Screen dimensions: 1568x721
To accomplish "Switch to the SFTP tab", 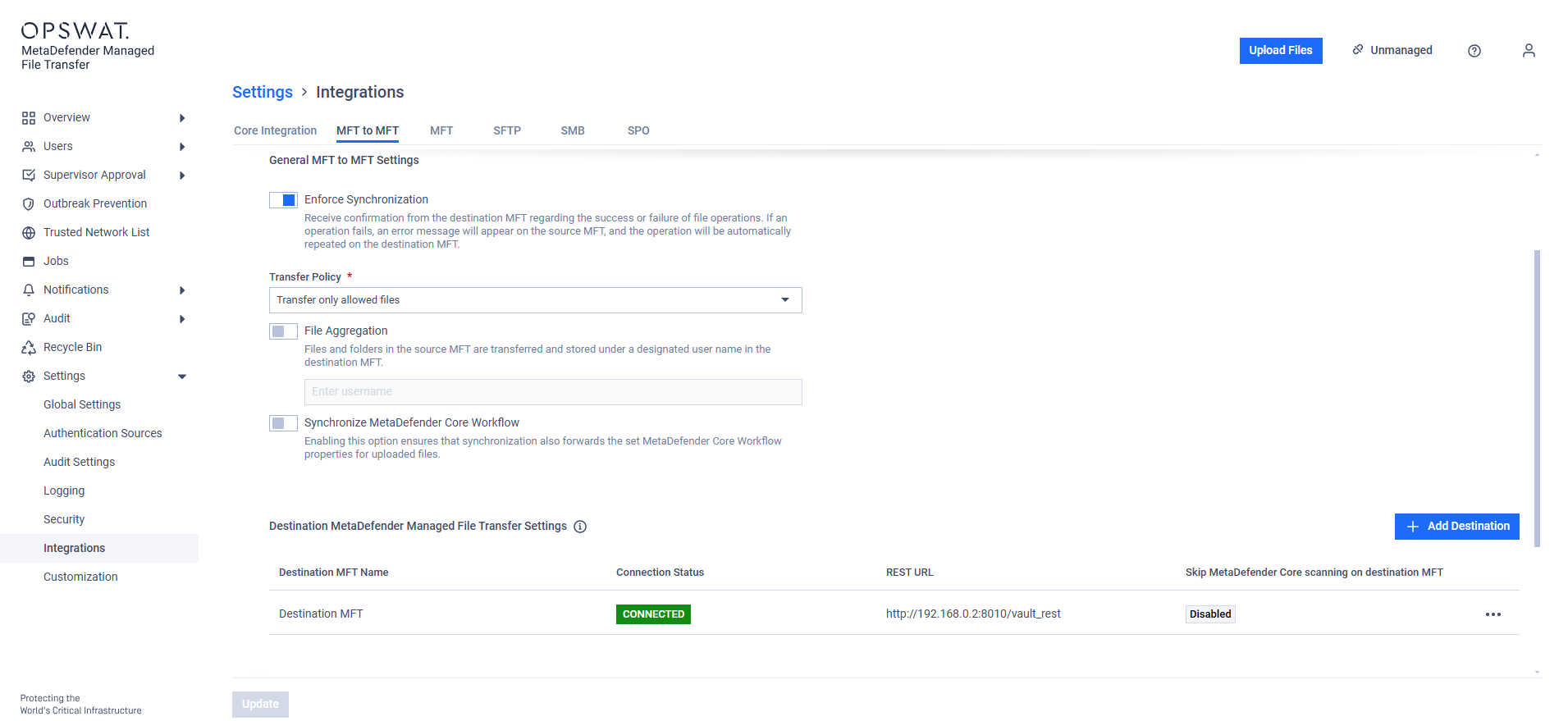I will click(x=507, y=130).
